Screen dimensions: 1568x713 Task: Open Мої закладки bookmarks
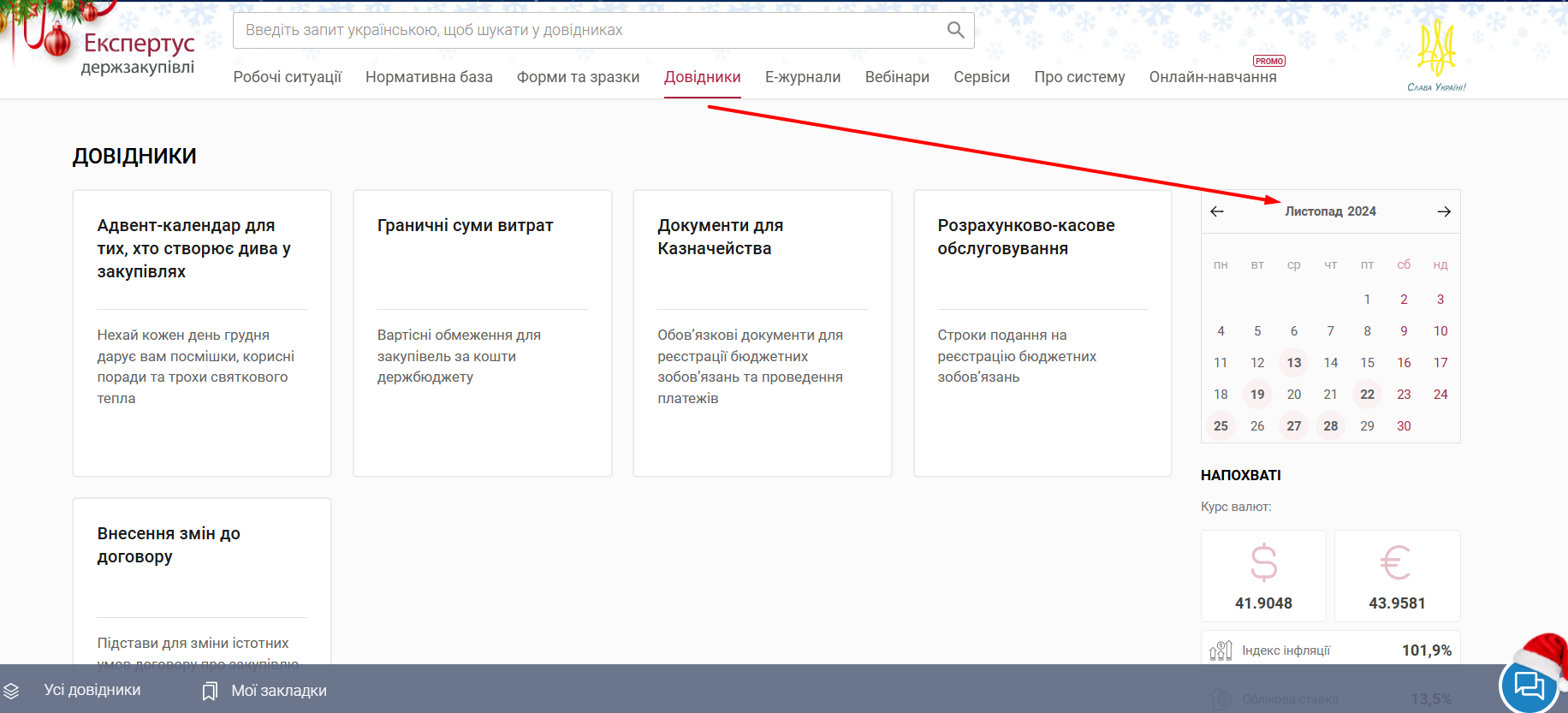[264, 691]
